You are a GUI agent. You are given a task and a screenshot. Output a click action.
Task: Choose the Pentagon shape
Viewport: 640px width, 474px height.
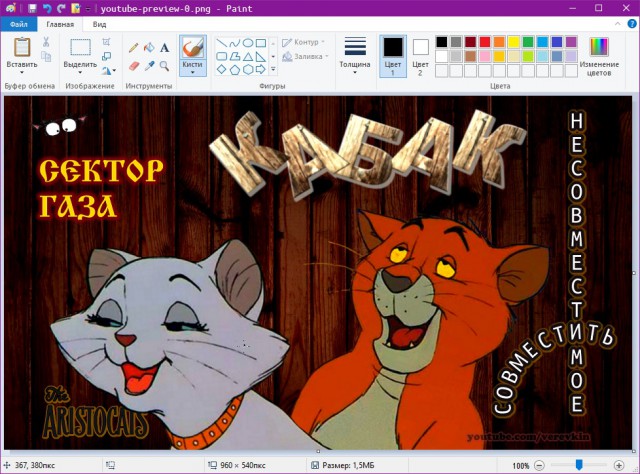click(x=234, y=69)
